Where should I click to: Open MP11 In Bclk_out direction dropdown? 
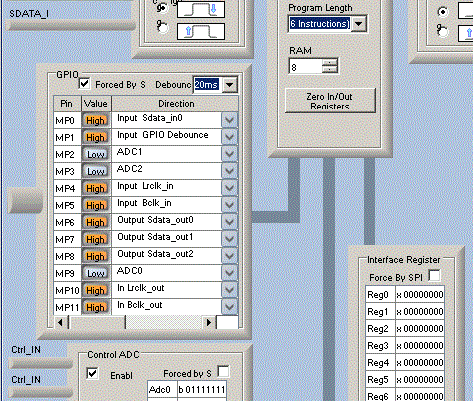229,307
